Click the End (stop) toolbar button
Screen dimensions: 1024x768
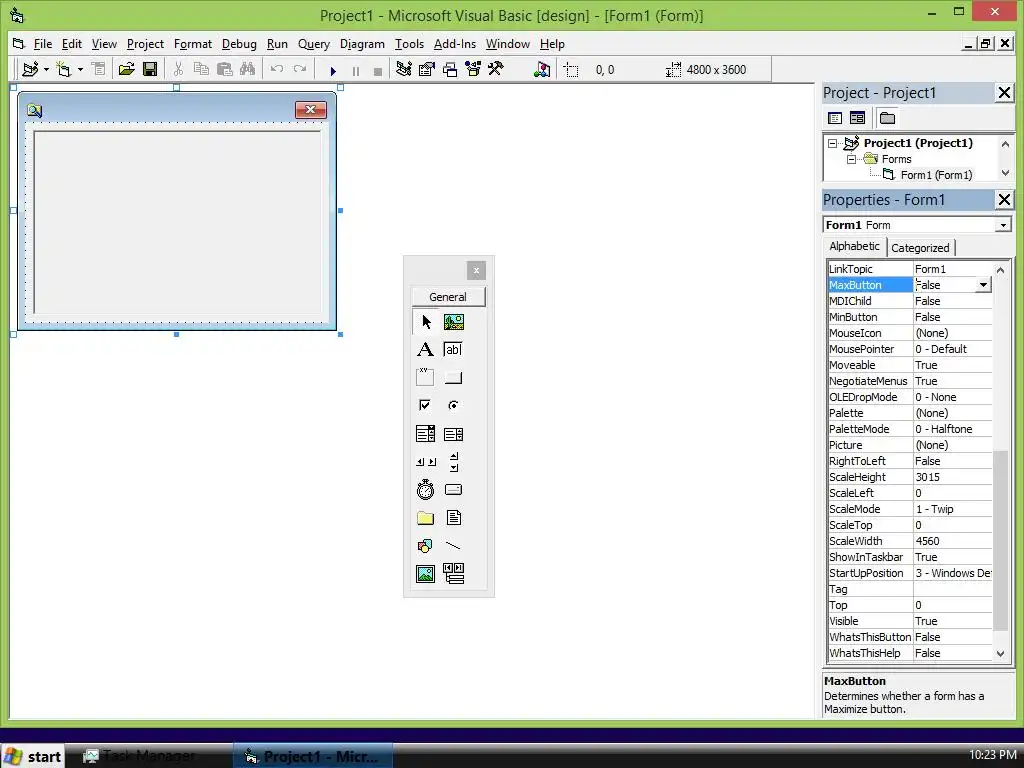pyautogui.click(x=377, y=71)
